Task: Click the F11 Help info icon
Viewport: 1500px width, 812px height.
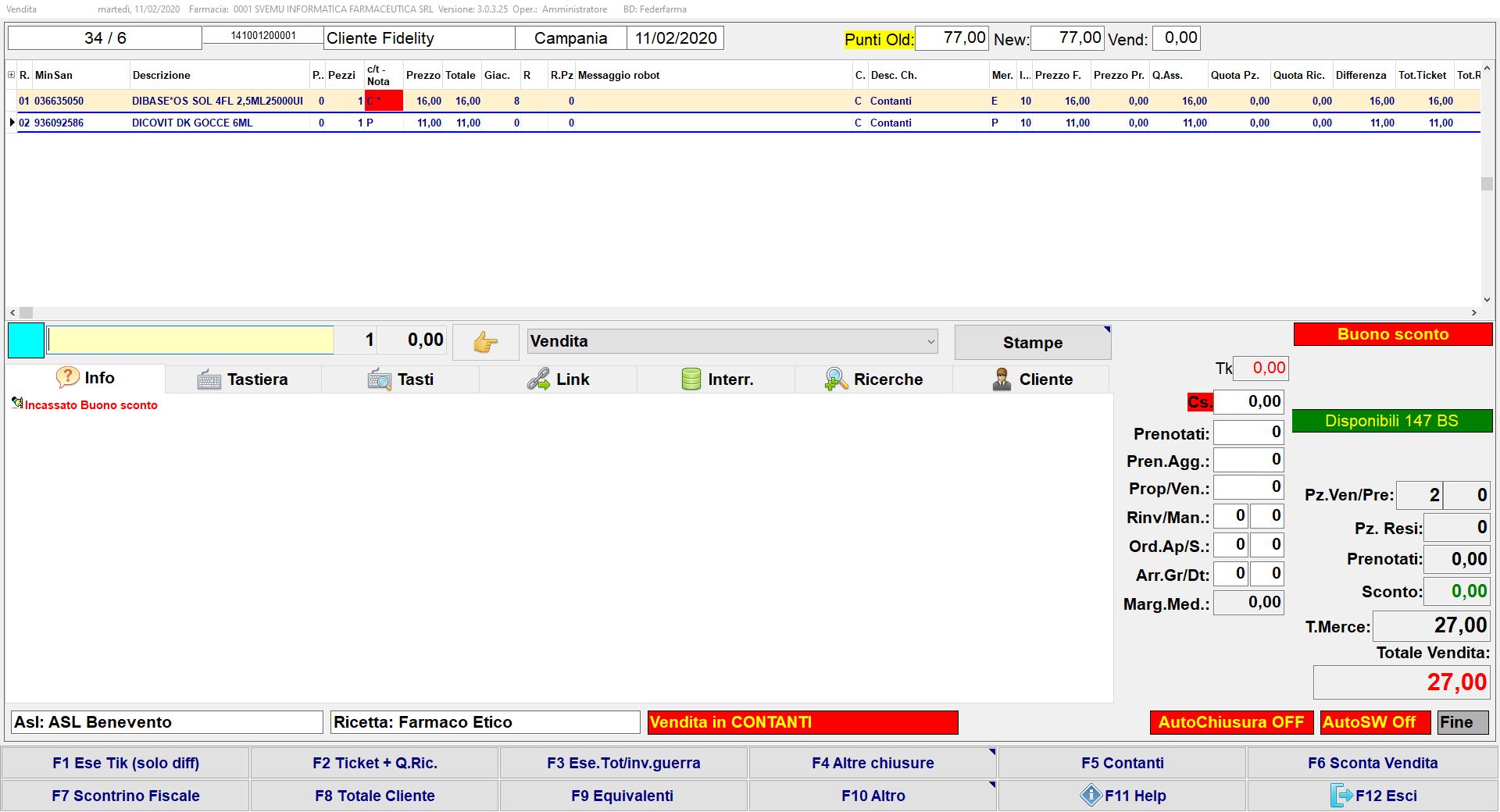Action: click(1091, 796)
